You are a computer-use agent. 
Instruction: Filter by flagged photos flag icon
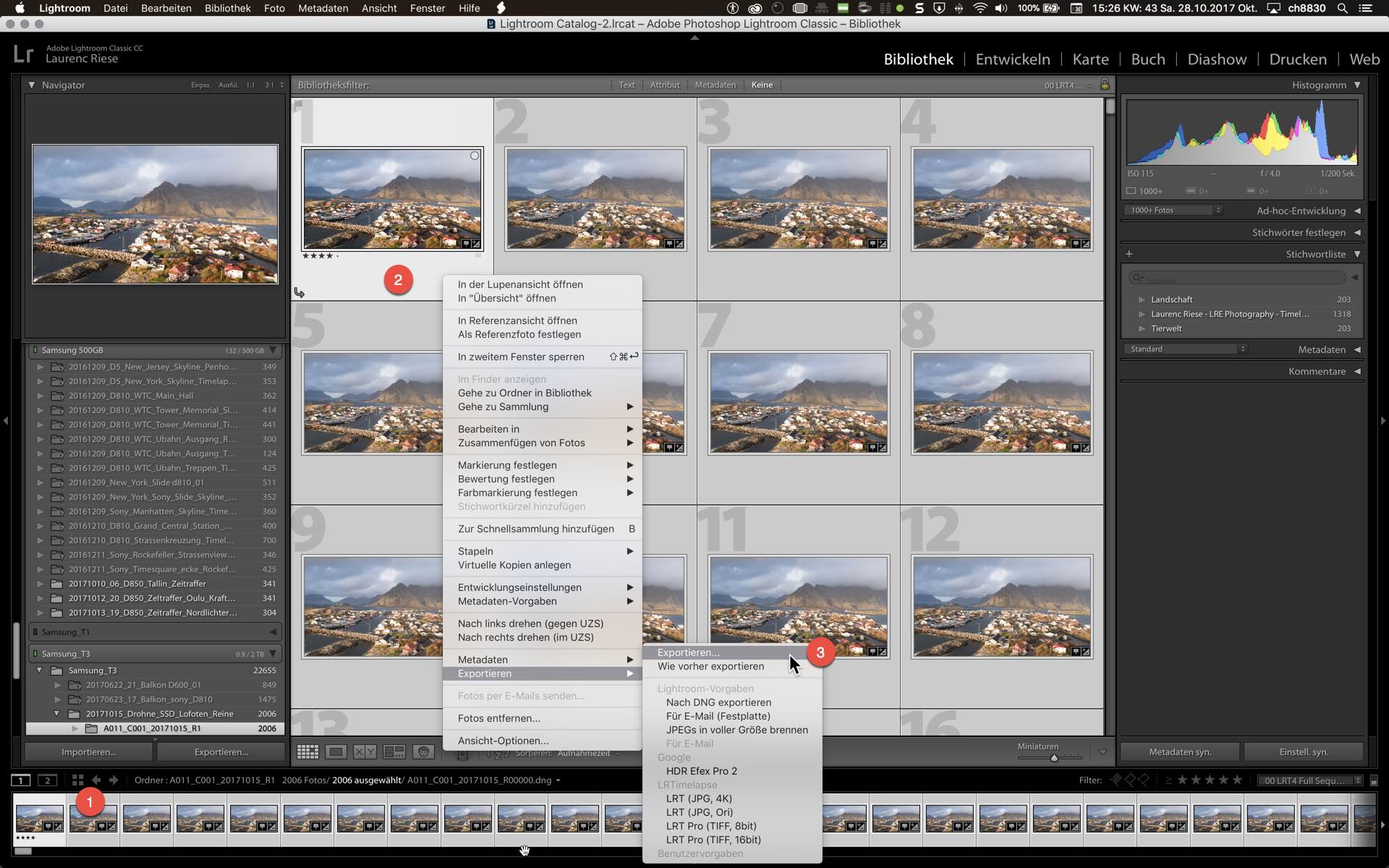(1116, 780)
